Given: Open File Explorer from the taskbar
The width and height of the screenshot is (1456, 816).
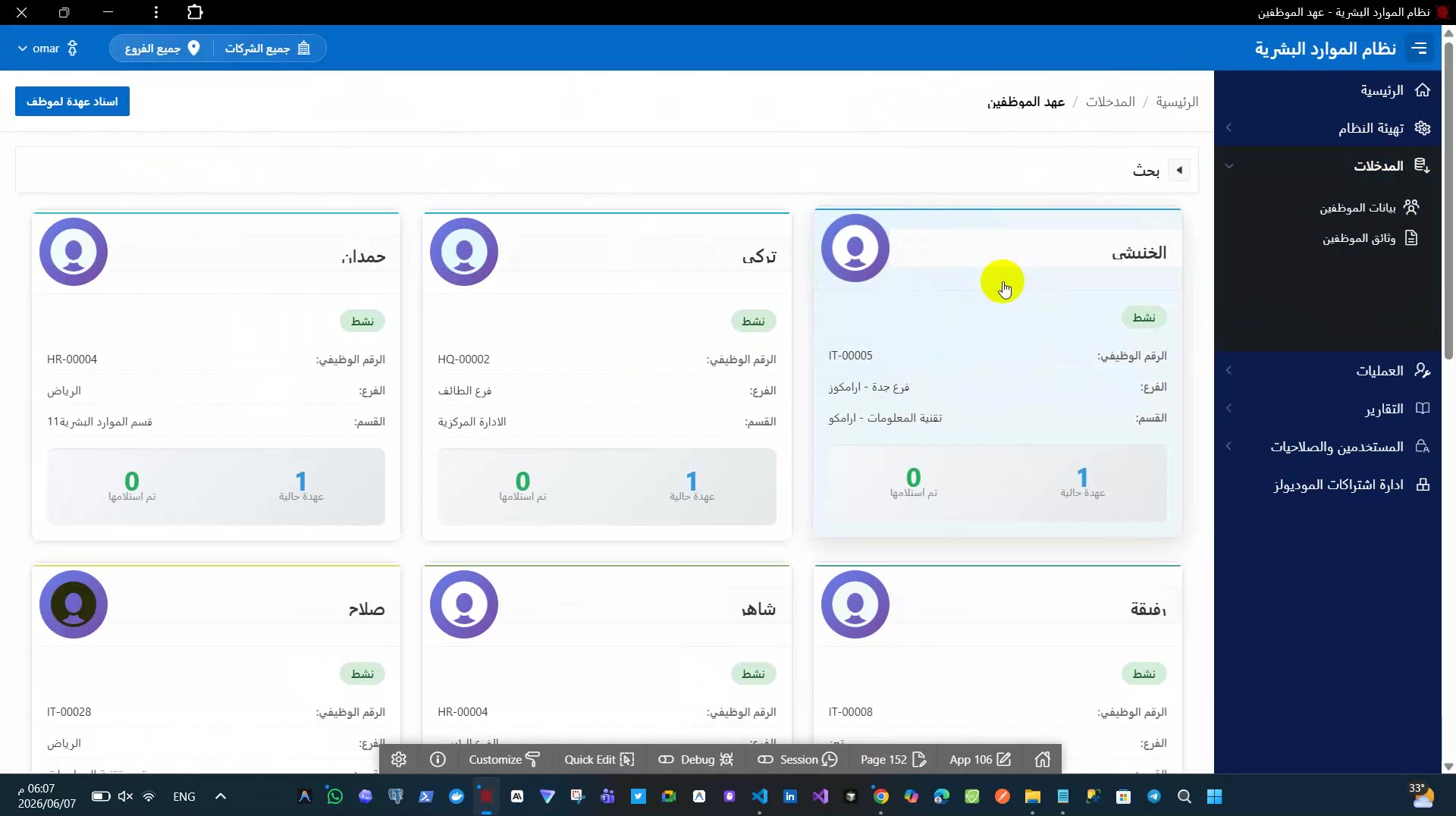Looking at the screenshot, I should pyautogui.click(x=1032, y=796).
